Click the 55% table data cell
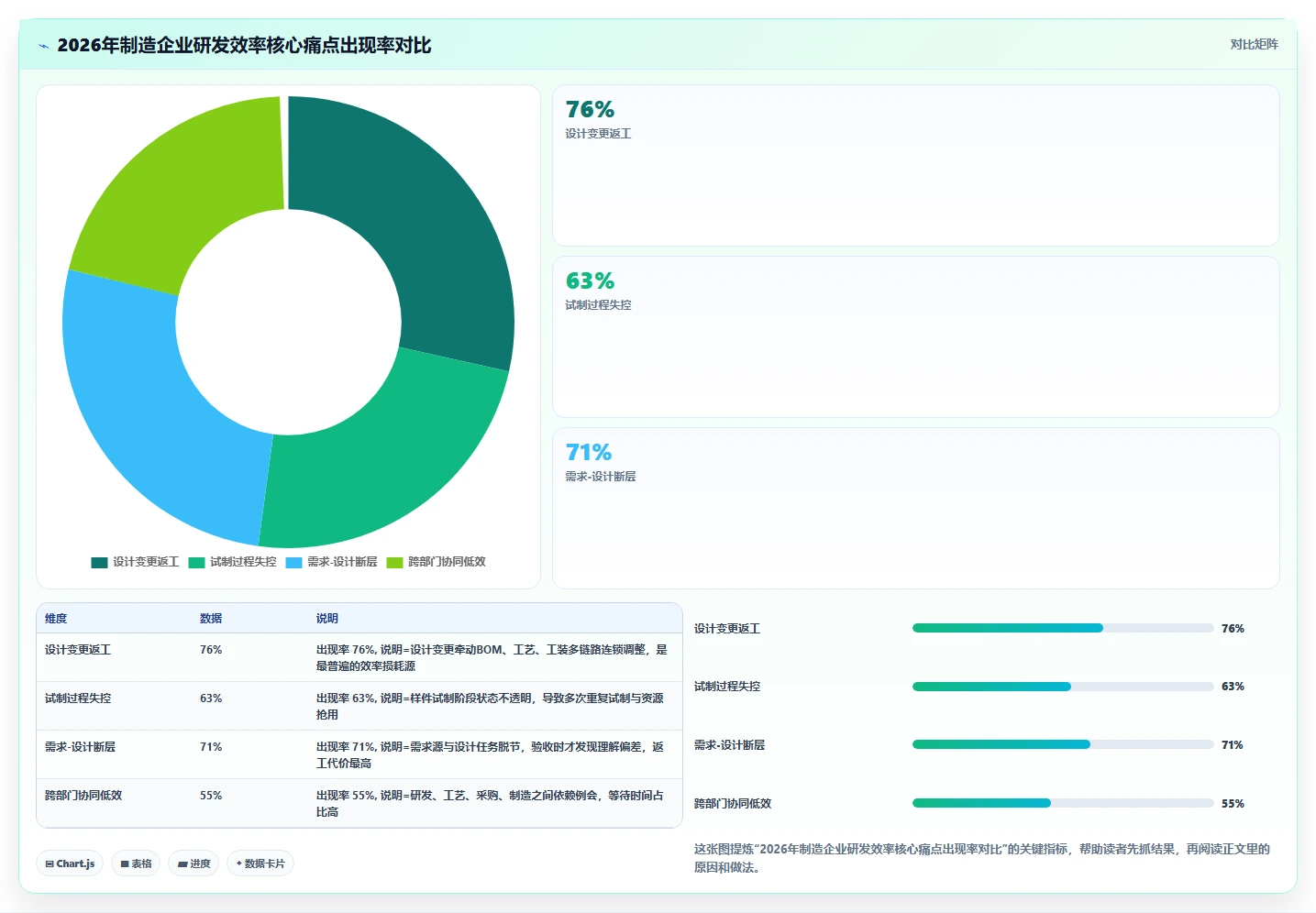Viewport: 1316px width, 913px height. pos(211,796)
